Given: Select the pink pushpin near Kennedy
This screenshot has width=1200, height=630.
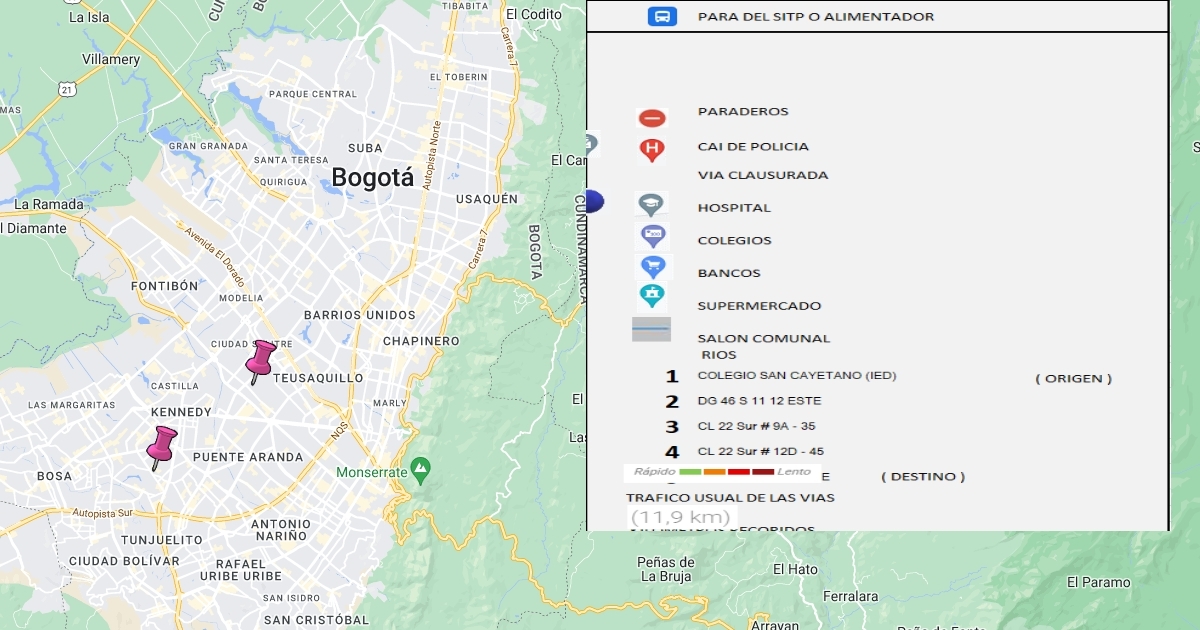Looking at the screenshot, I should (x=161, y=447).
